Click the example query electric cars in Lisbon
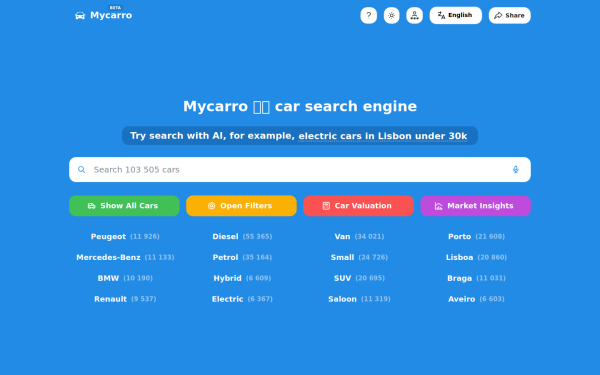 coord(383,136)
